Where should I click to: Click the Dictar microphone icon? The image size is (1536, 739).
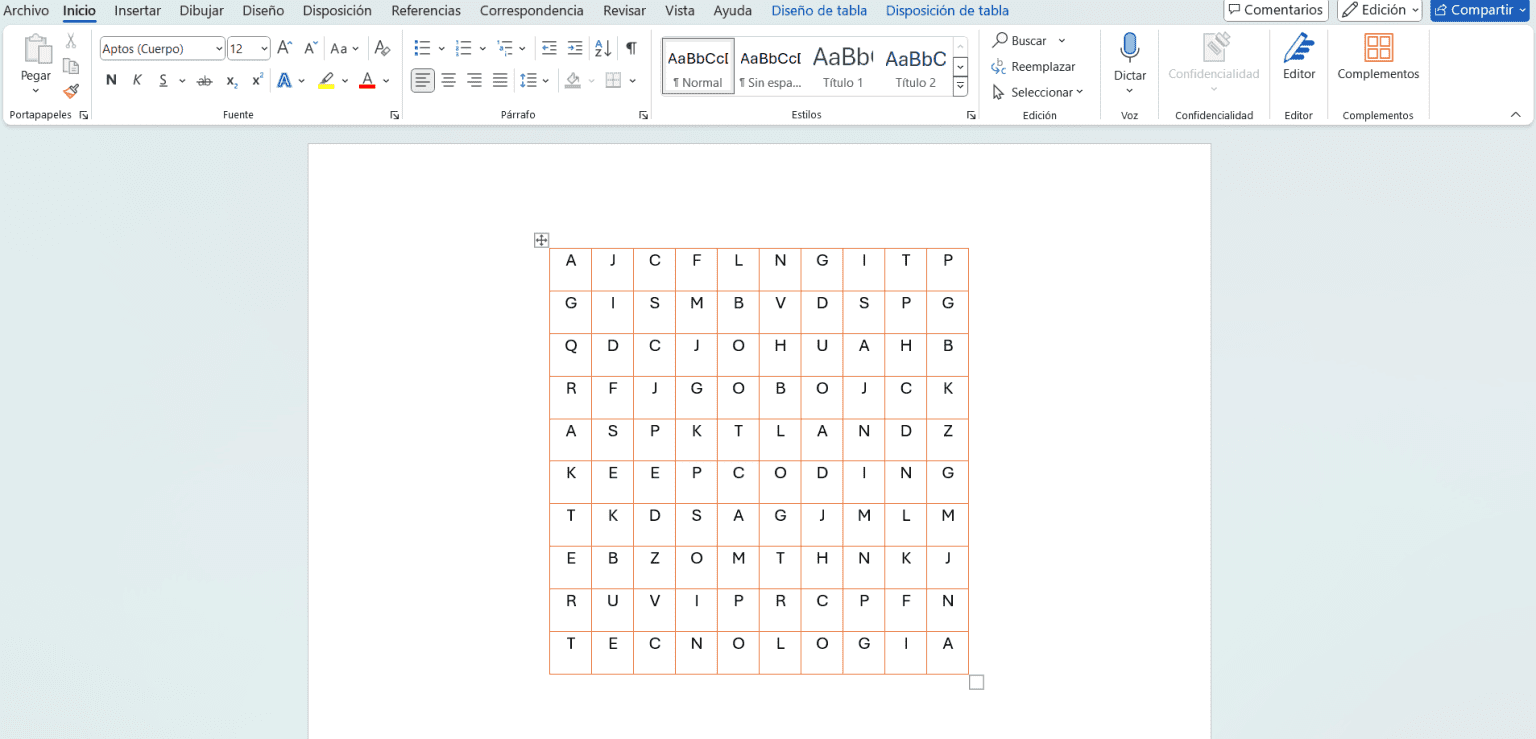coord(1130,48)
